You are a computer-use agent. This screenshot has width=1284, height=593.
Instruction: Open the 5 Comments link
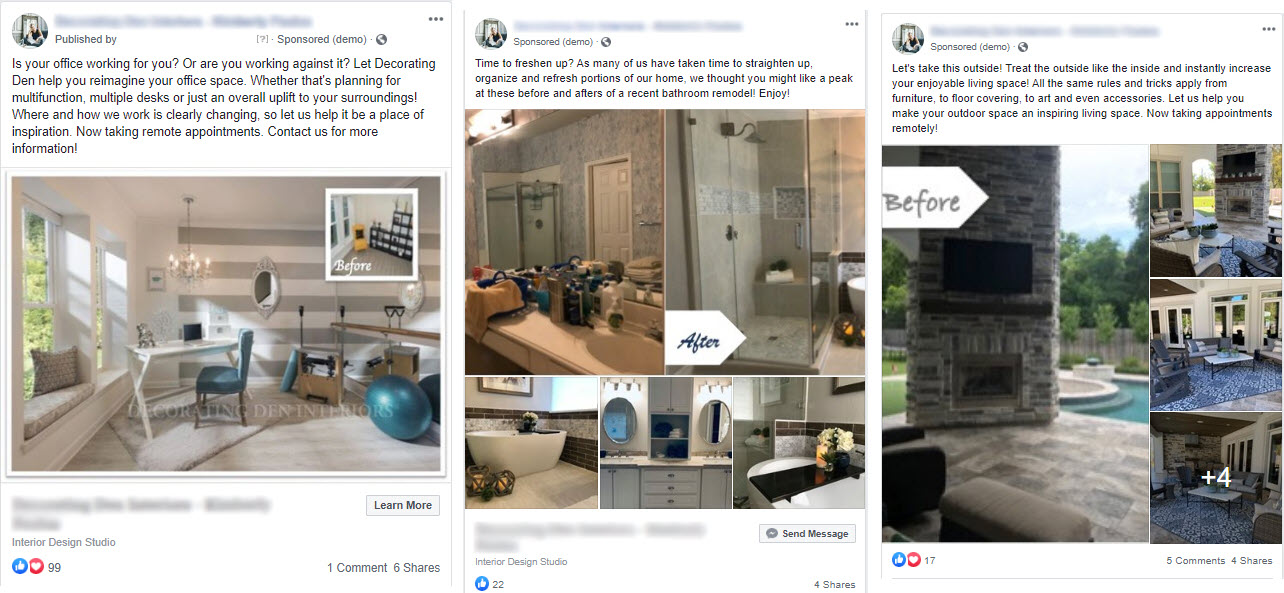(1196, 561)
